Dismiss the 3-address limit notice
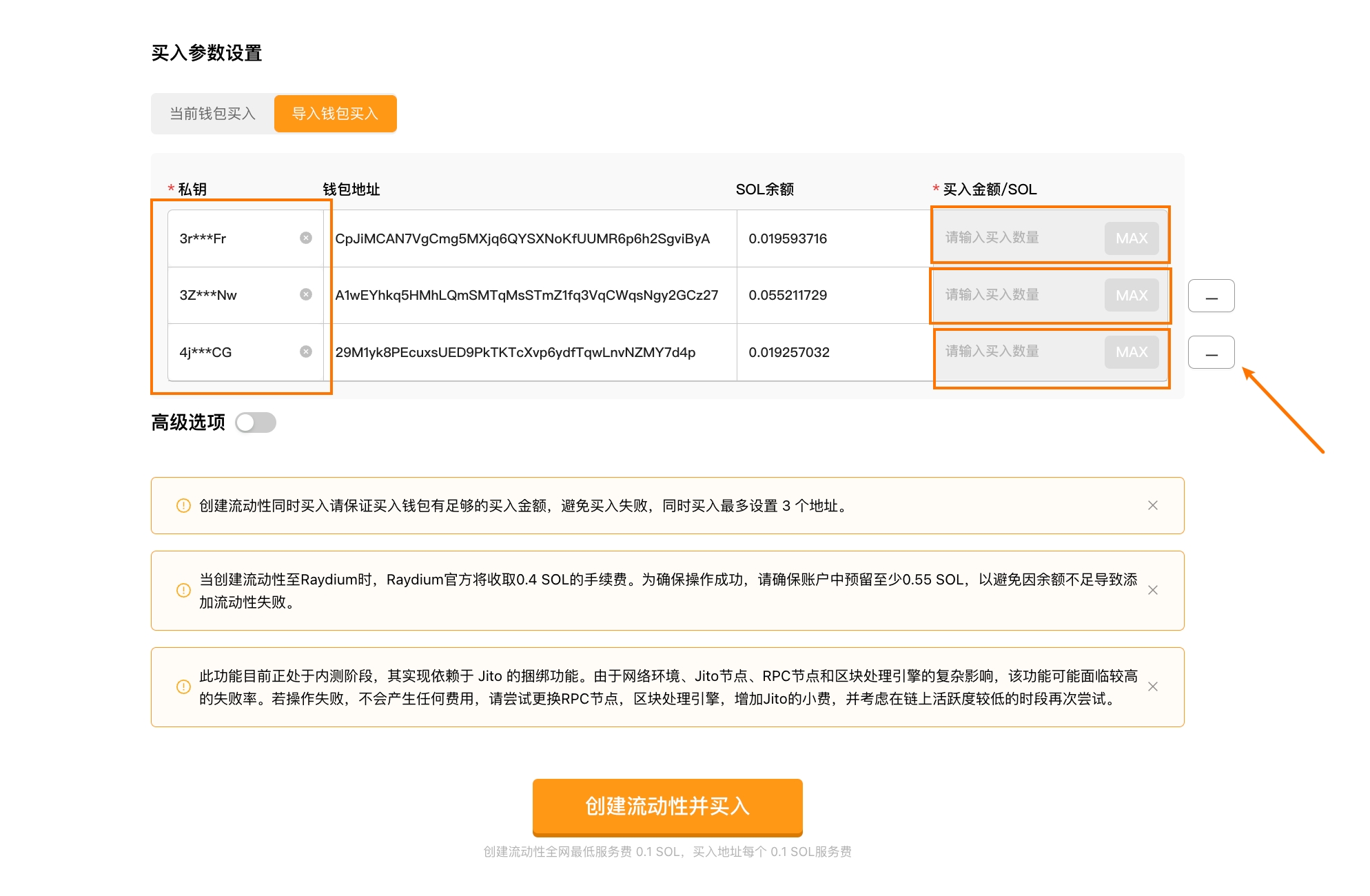This screenshot has height=896, width=1370. coord(1152,505)
